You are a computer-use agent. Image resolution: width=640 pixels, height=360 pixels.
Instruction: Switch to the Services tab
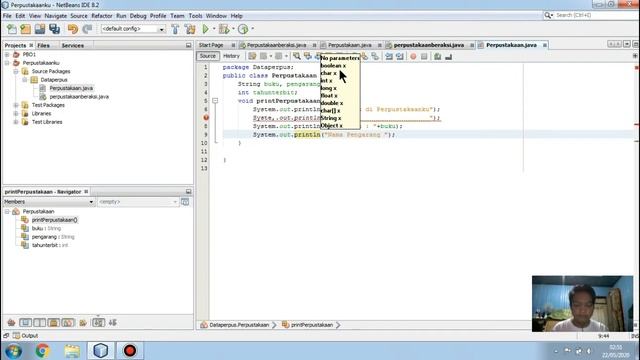(73, 45)
